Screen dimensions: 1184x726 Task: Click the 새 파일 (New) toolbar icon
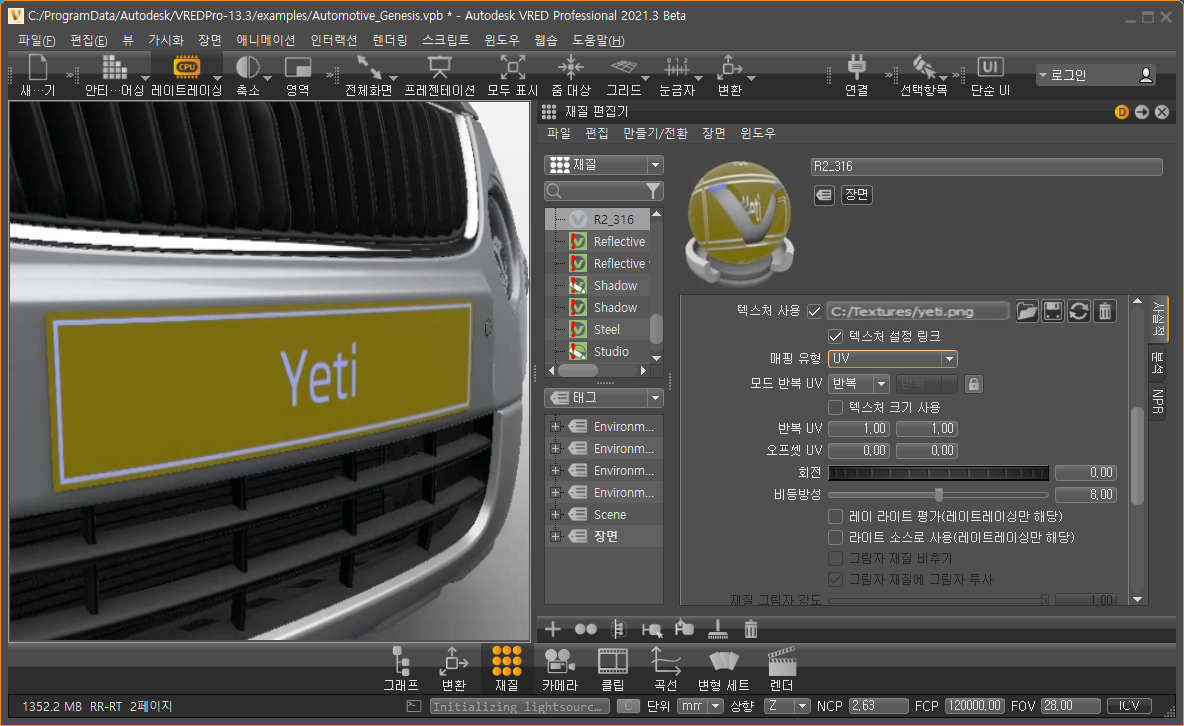pos(38,68)
